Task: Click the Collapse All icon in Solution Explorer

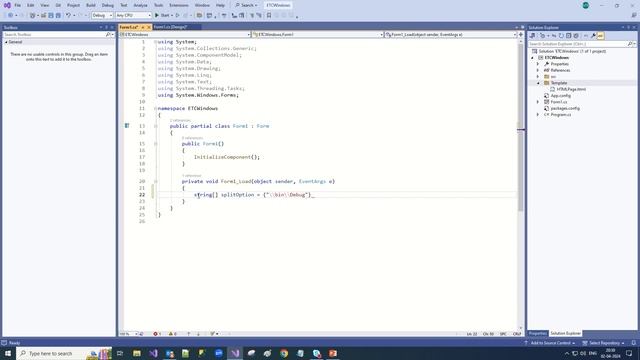Action: click(x=569, y=36)
